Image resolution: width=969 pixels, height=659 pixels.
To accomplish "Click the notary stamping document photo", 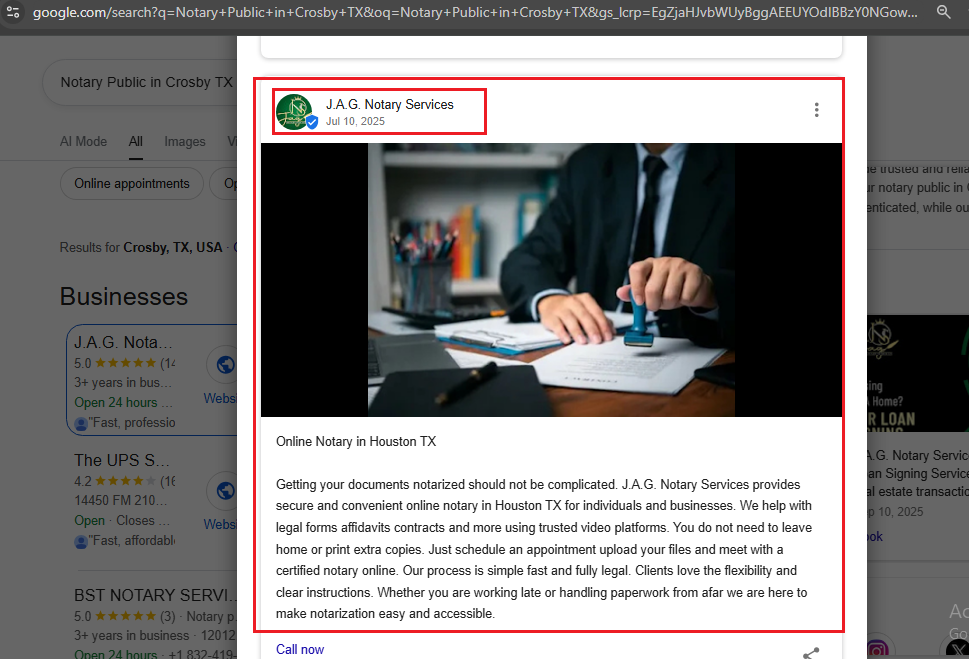I will click(x=551, y=280).
